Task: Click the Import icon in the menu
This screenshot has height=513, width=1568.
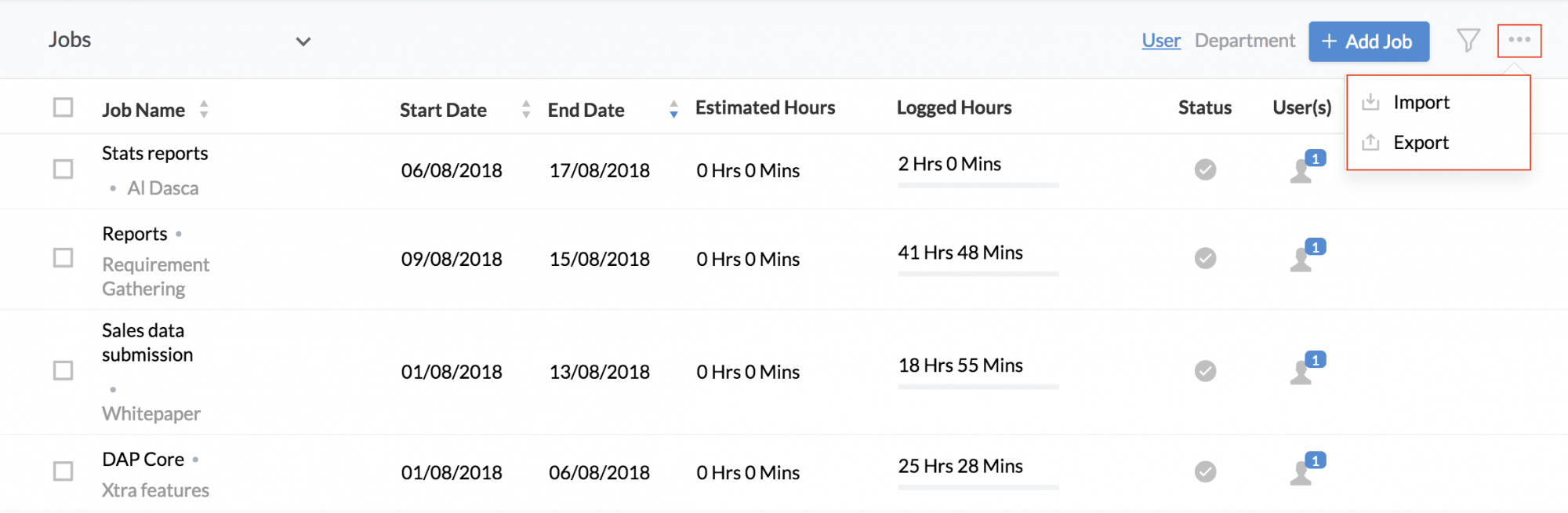Action: pos(1370,102)
